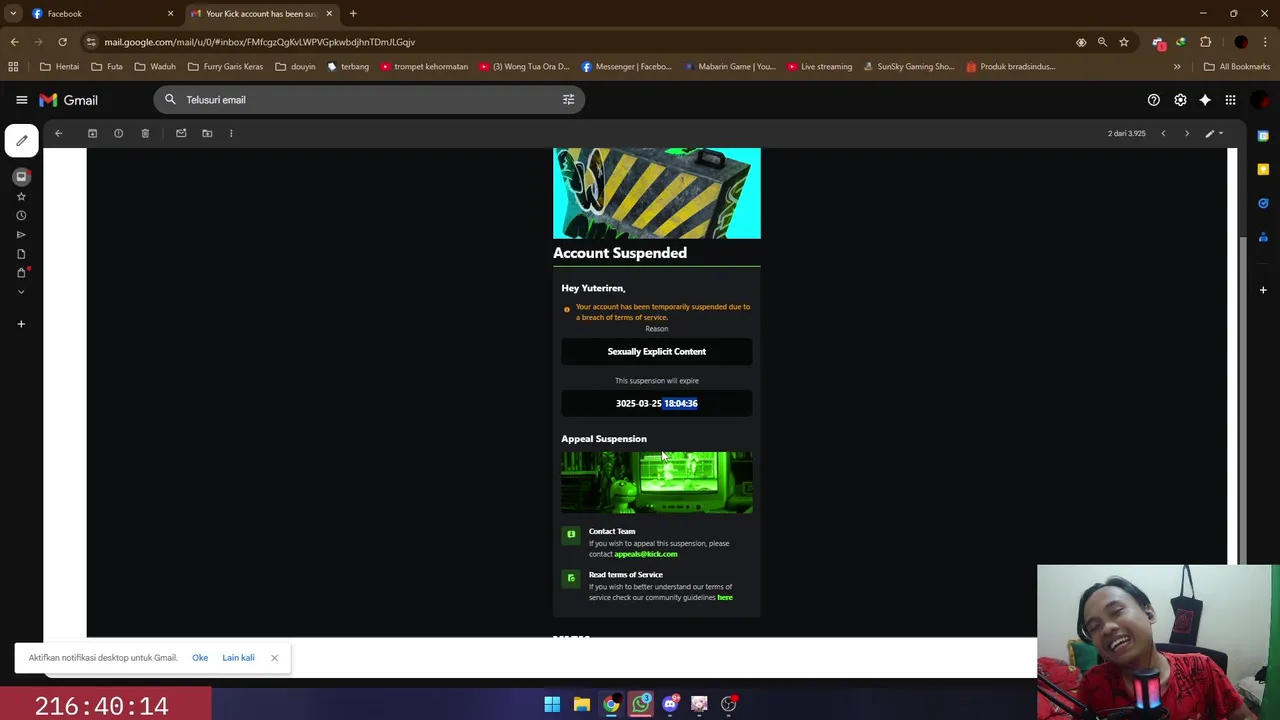
Task: Accept notifications with Oke
Action: coord(200,658)
